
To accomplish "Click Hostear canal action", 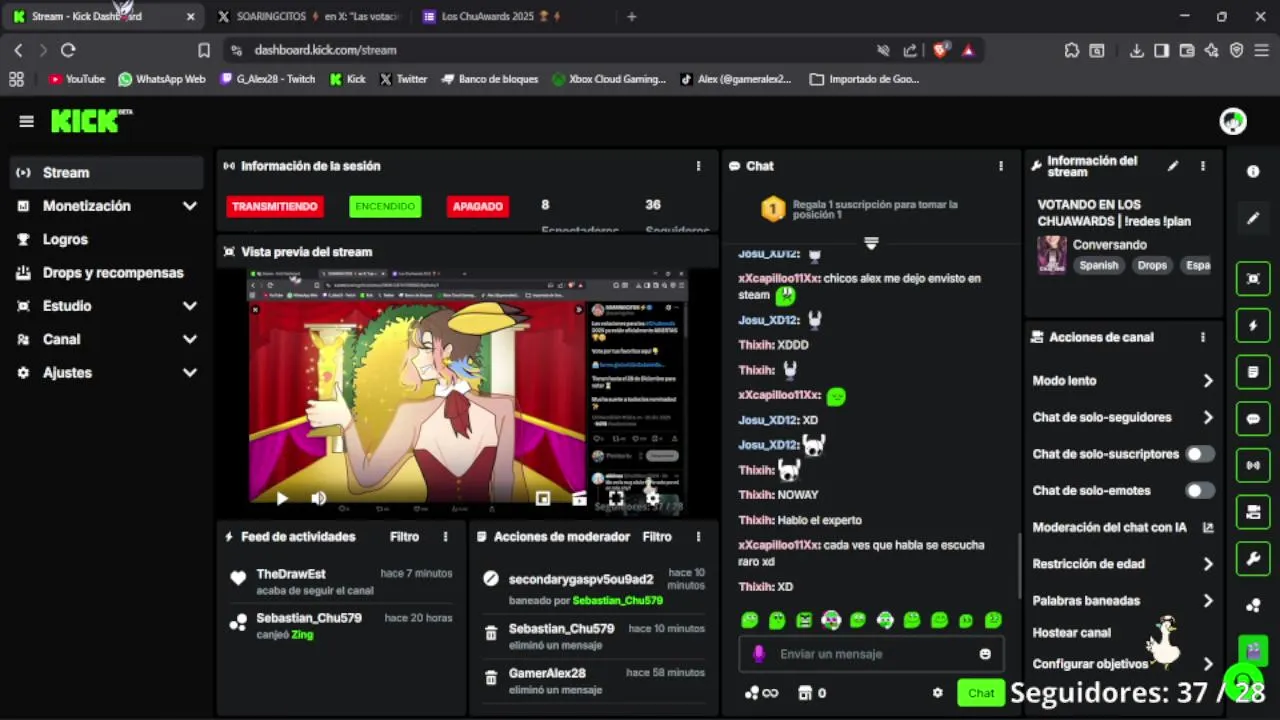I will (1071, 632).
